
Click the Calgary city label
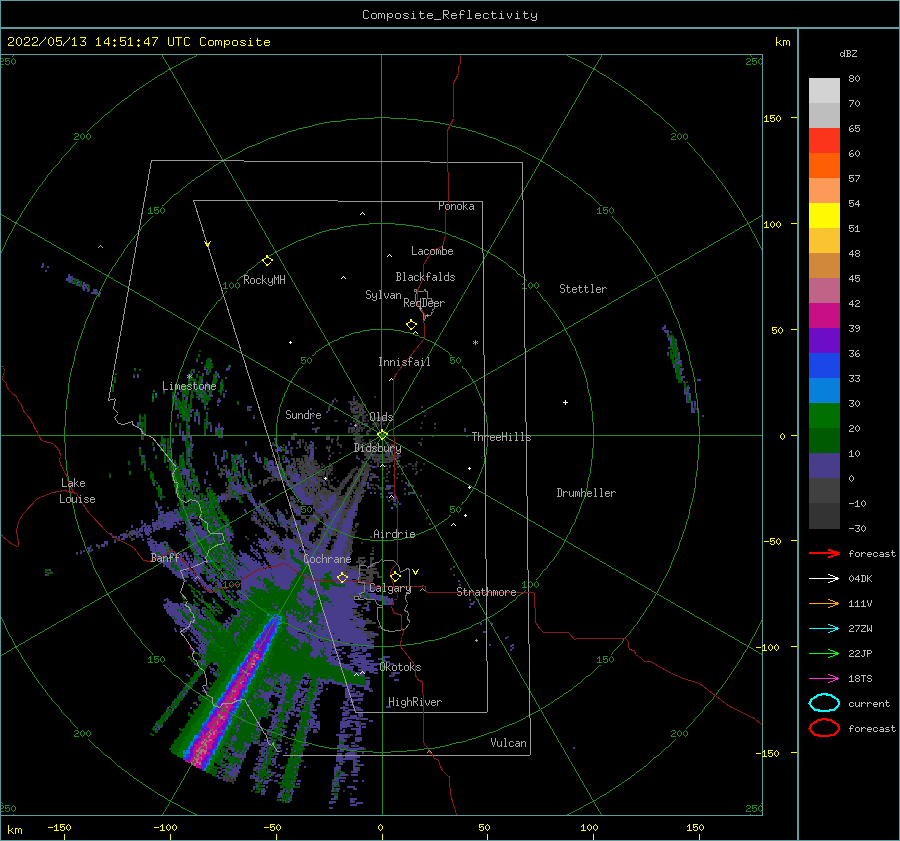pyautogui.click(x=390, y=588)
